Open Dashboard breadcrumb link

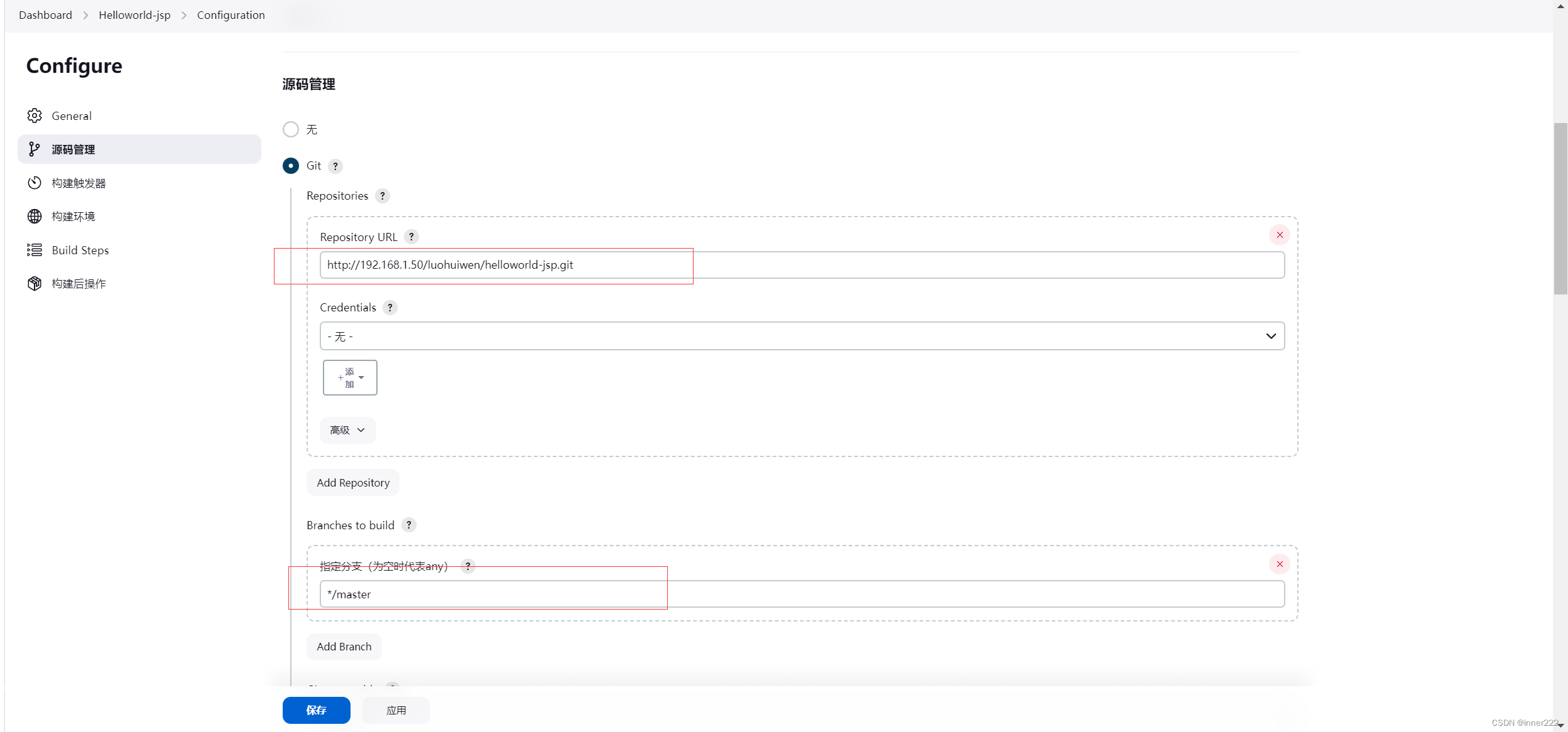[45, 15]
